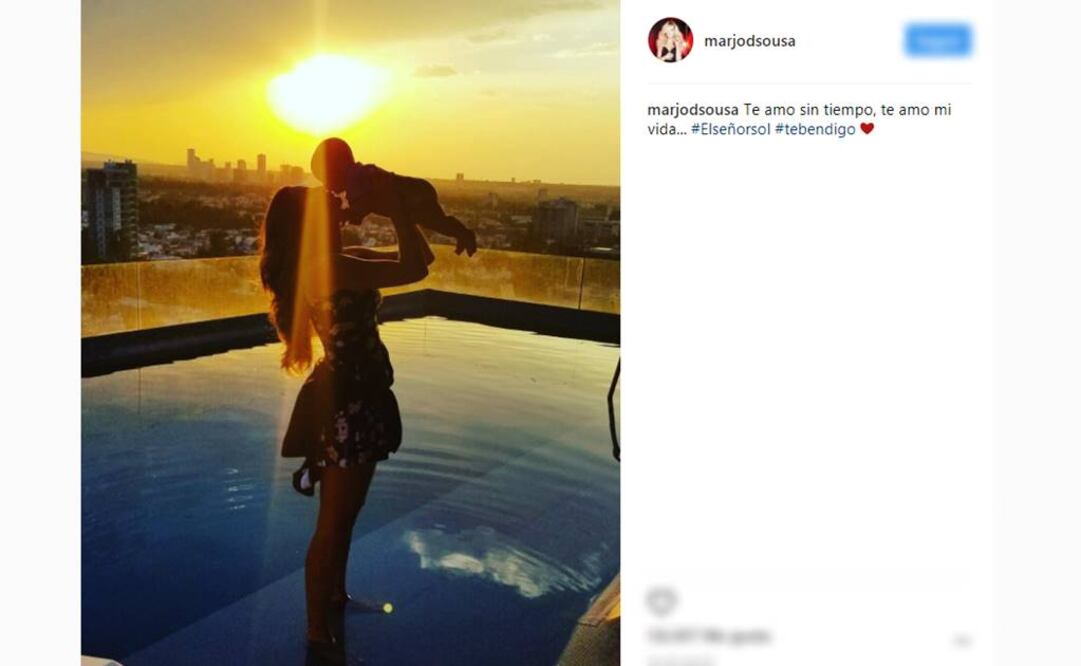Click the red heart emoji in caption

(867, 129)
